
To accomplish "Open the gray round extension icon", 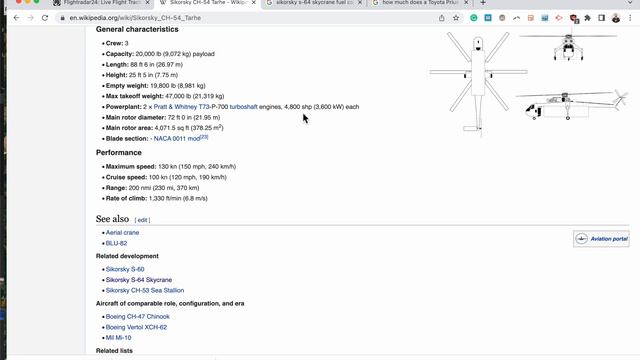I will [x=502, y=18].
